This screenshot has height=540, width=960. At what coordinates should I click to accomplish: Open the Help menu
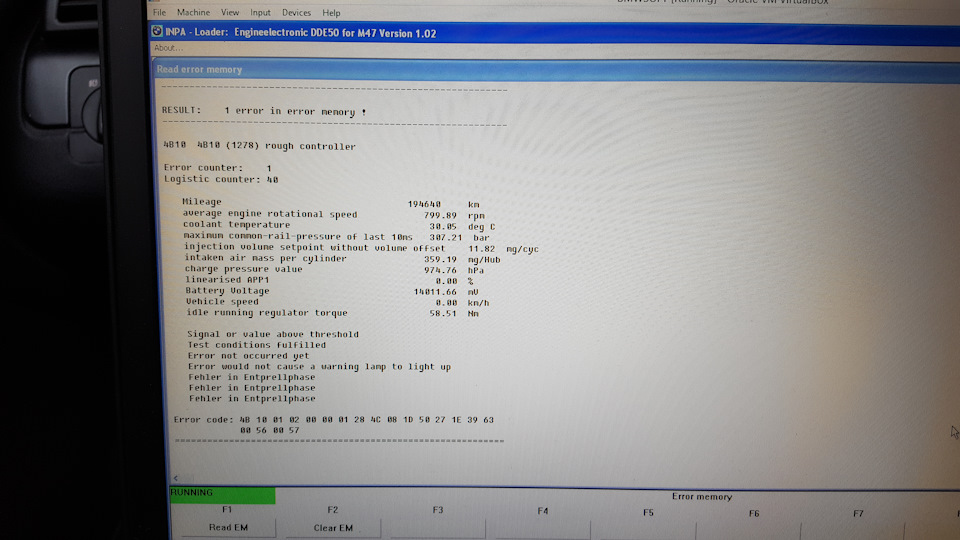331,12
